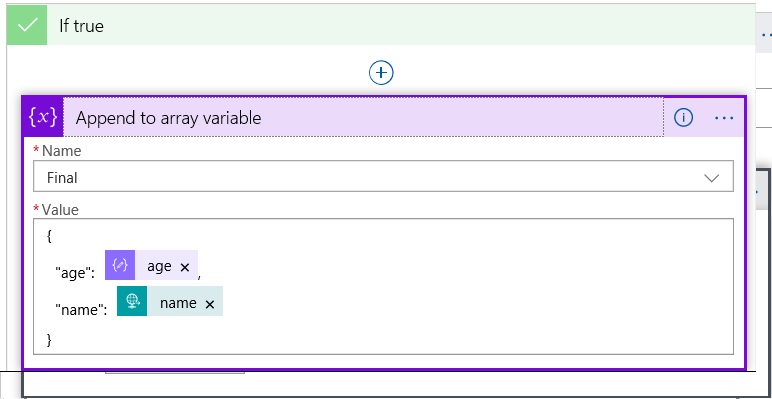Click the purple {x} variable action icon
772x399 pixels.
point(43,117)
